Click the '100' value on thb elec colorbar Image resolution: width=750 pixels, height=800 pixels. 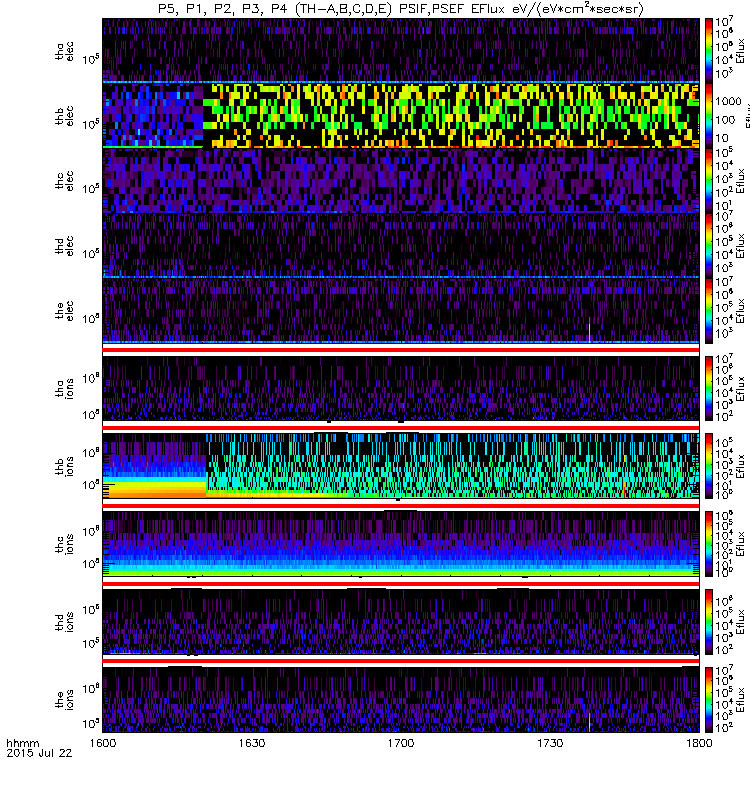tap(724, 120)
